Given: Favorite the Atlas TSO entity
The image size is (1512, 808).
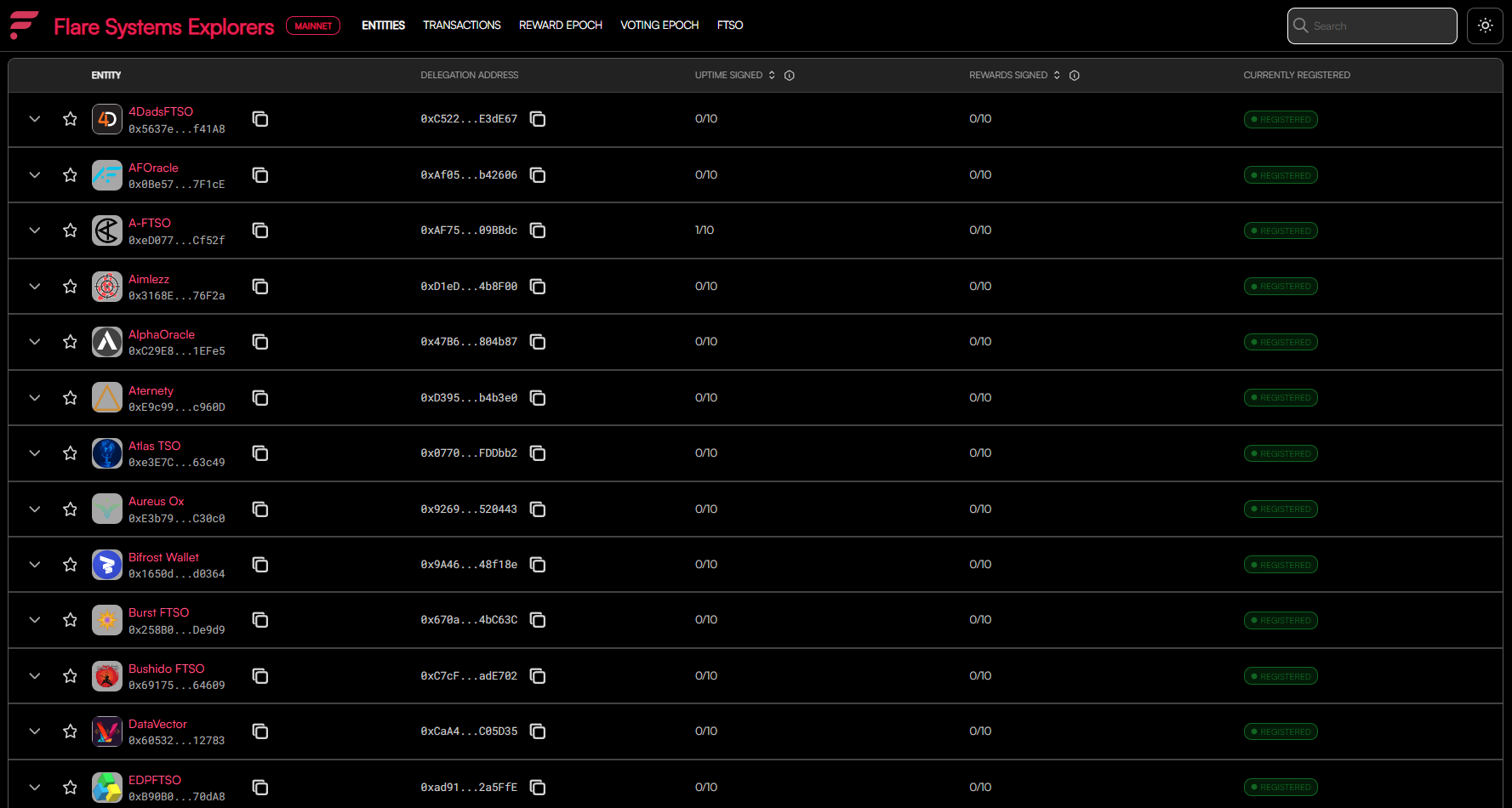Looking at the screenshot, I should tap(70, 453).
